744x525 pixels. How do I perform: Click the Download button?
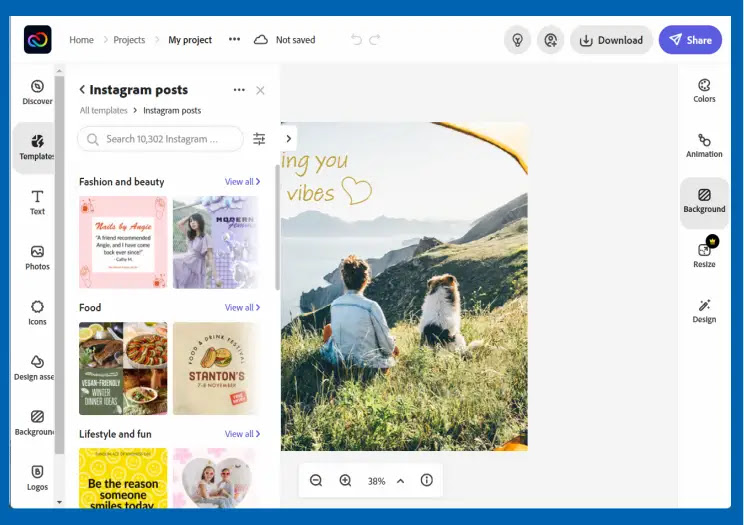611,40
